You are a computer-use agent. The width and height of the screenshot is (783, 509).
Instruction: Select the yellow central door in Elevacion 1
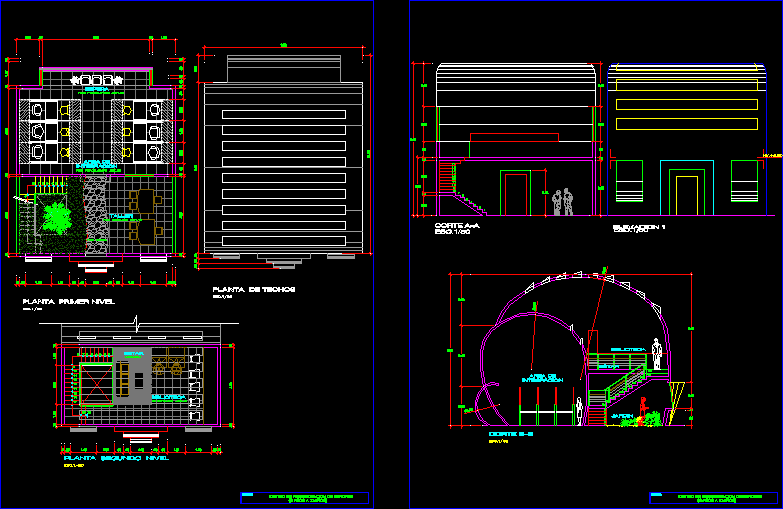coord(686,192)
